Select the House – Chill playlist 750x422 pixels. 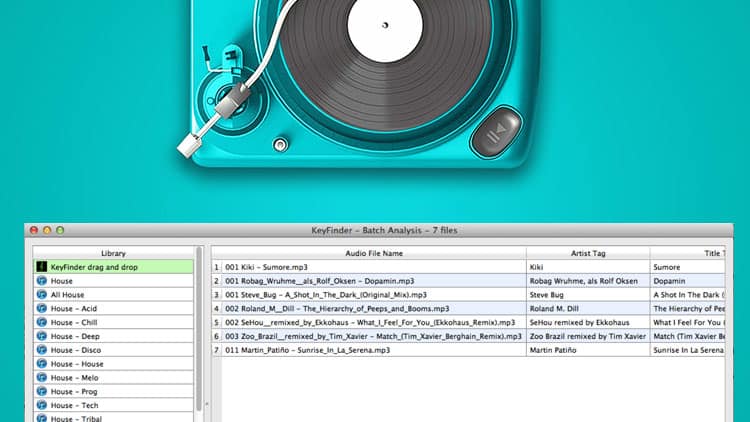coord(113,322)
